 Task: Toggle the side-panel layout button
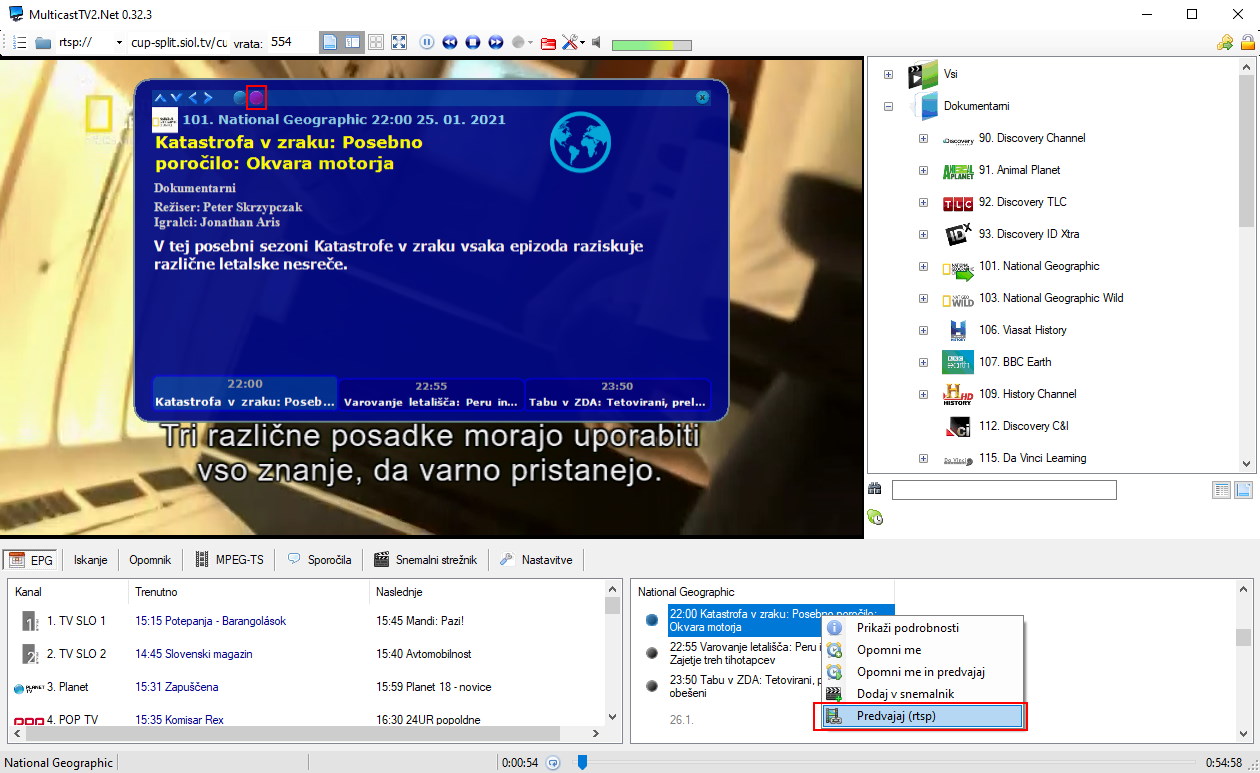(x=352, y=42)
